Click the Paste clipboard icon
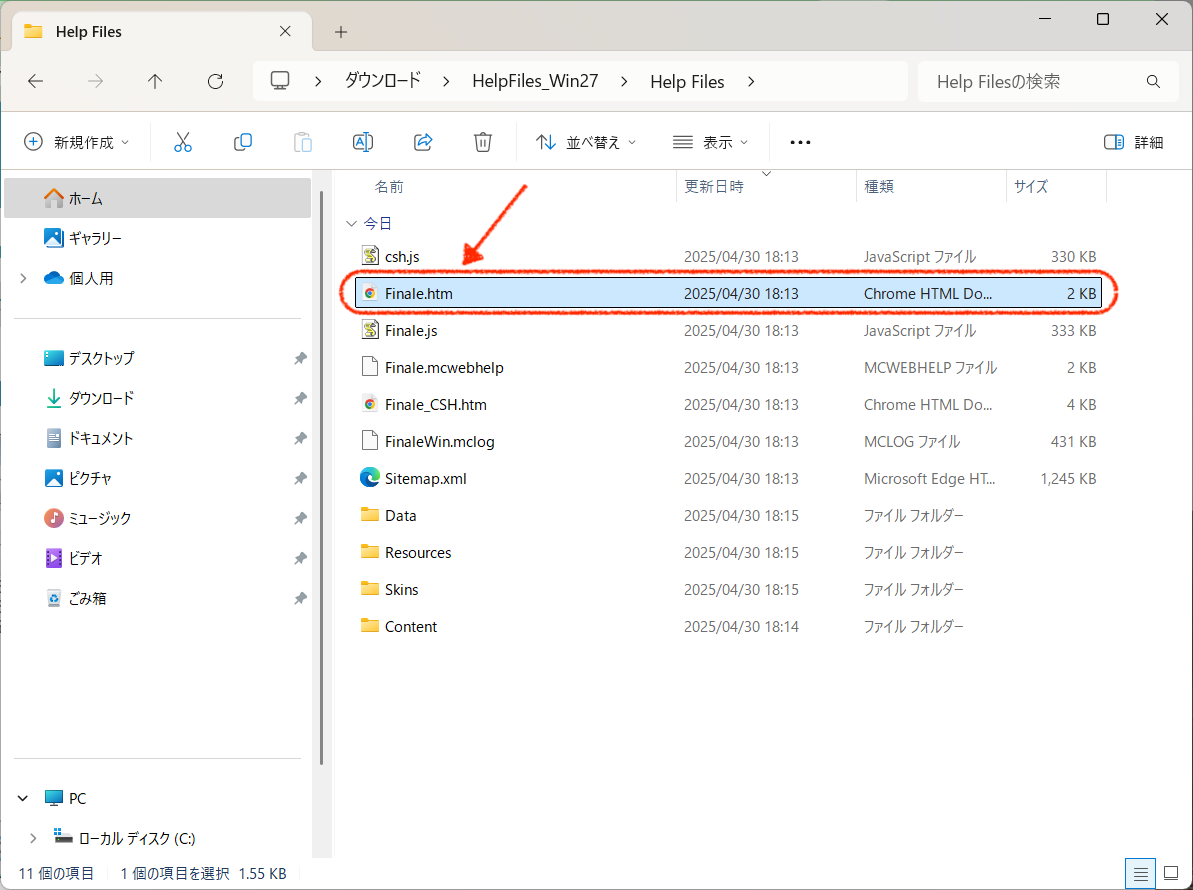Viewport: 1193px width, 890px height. 303,142
